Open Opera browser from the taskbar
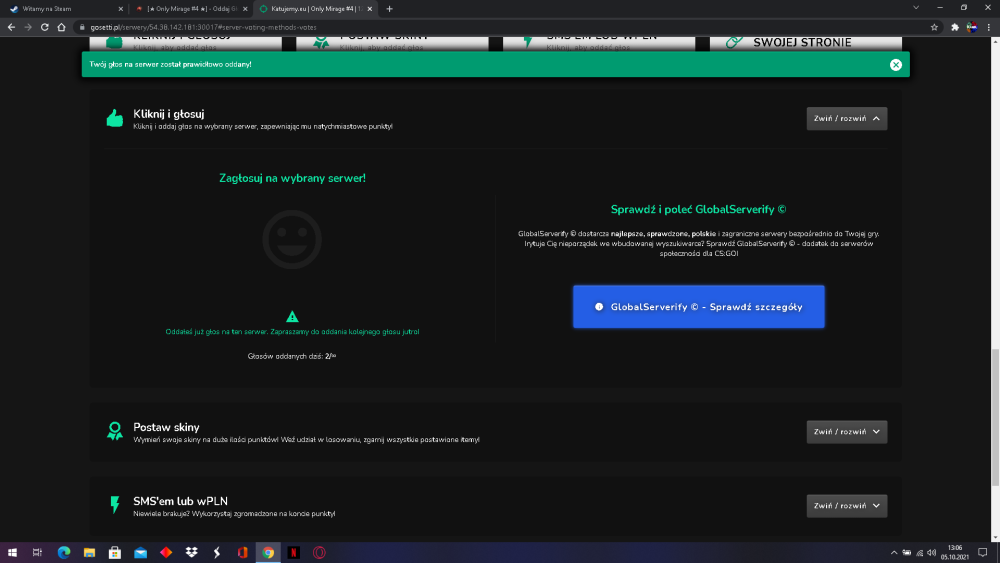This screenshot has width=1000, height=563. pyautogui.click(x=319, y=553)
